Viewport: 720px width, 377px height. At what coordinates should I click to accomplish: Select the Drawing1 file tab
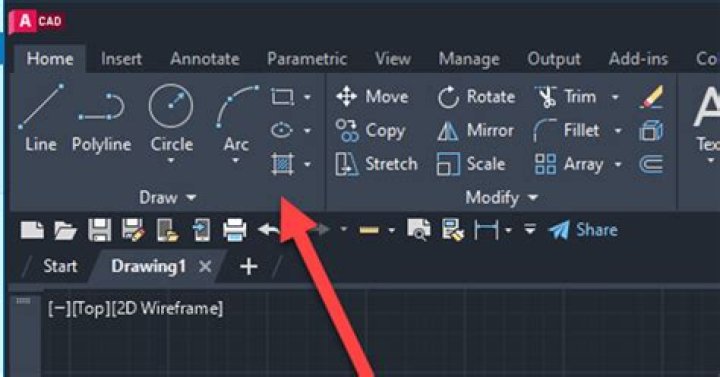(x=148, y=266)
